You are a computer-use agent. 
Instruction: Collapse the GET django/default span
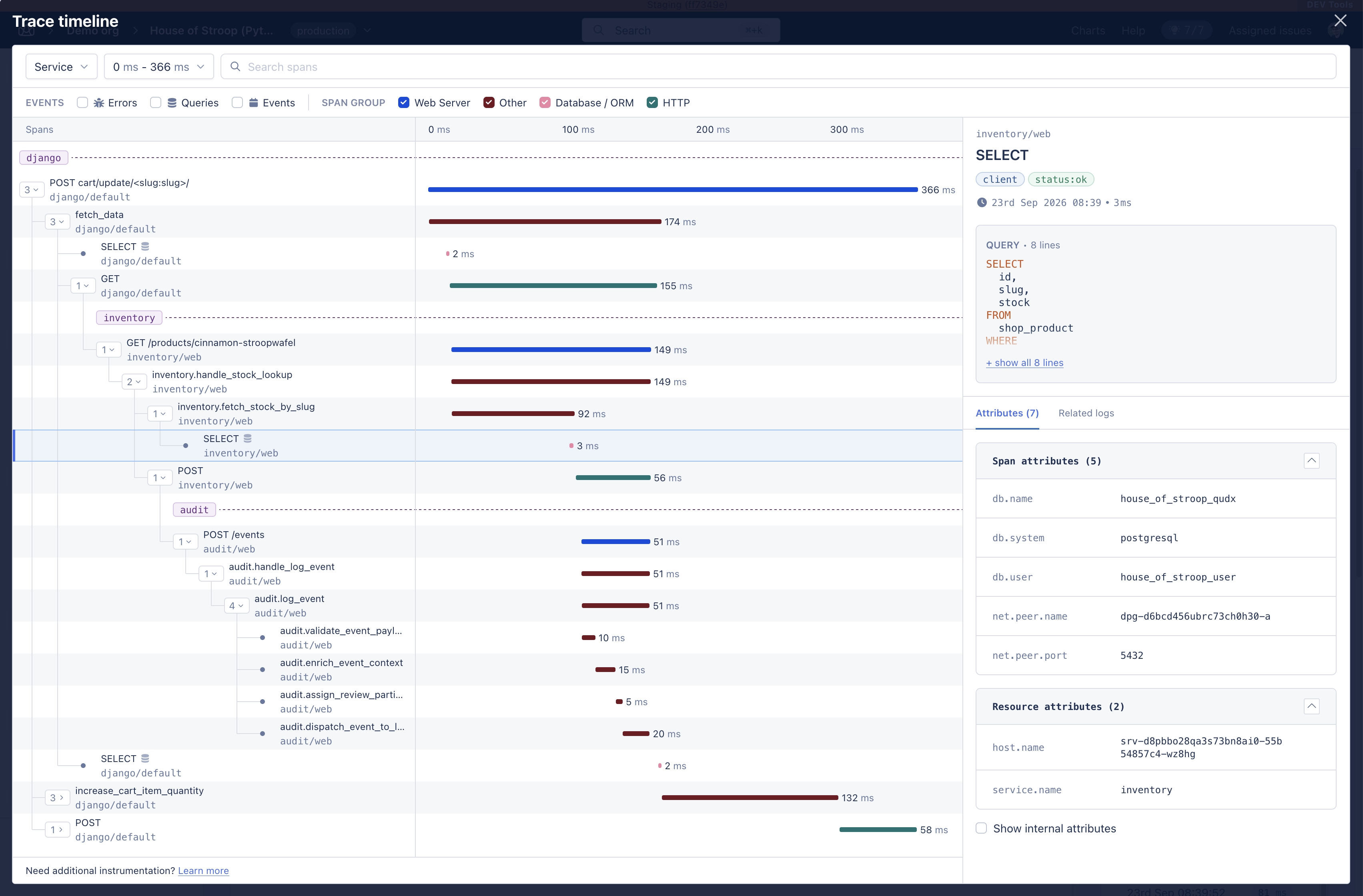pyautogui.click(x=83, y=286)
